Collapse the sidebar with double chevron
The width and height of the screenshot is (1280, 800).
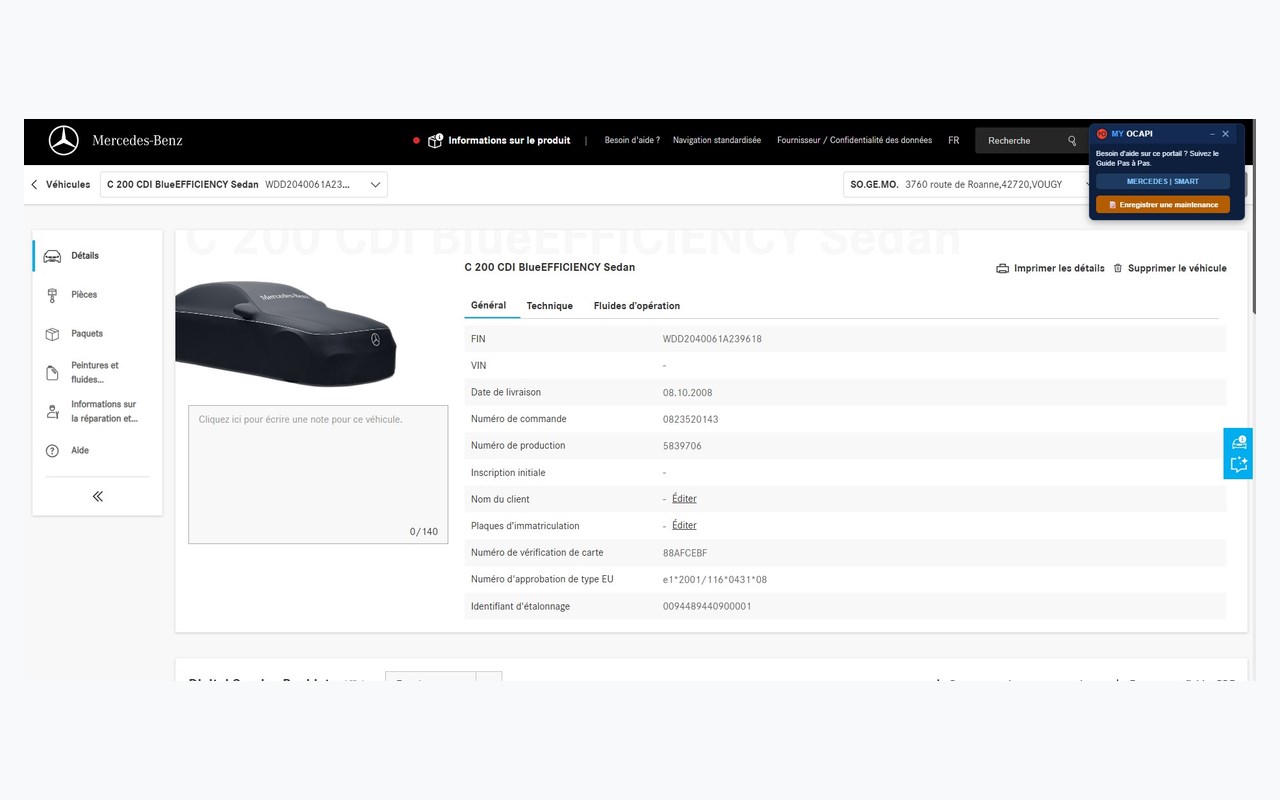97,496
